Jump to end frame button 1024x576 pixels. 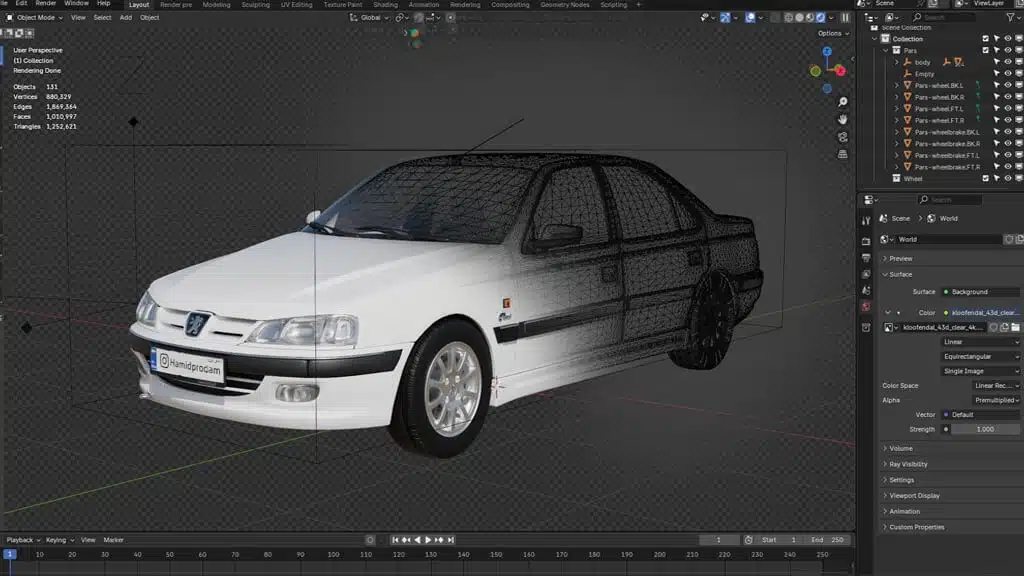[451, 540]
